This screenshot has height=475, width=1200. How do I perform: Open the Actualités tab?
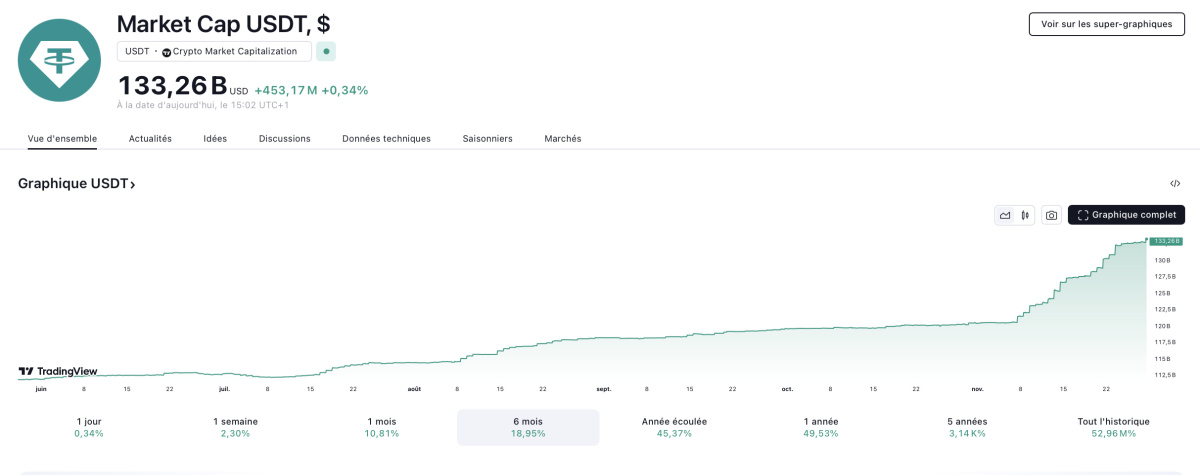(x=150, y=138)
